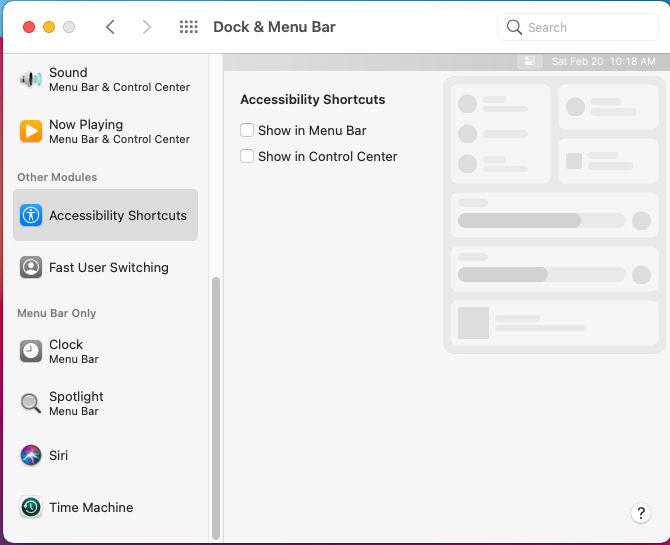The width and height of the screenshot is (670, 545).
Task: Enable Show in Control Center checkbox
Action: [247, 156]
